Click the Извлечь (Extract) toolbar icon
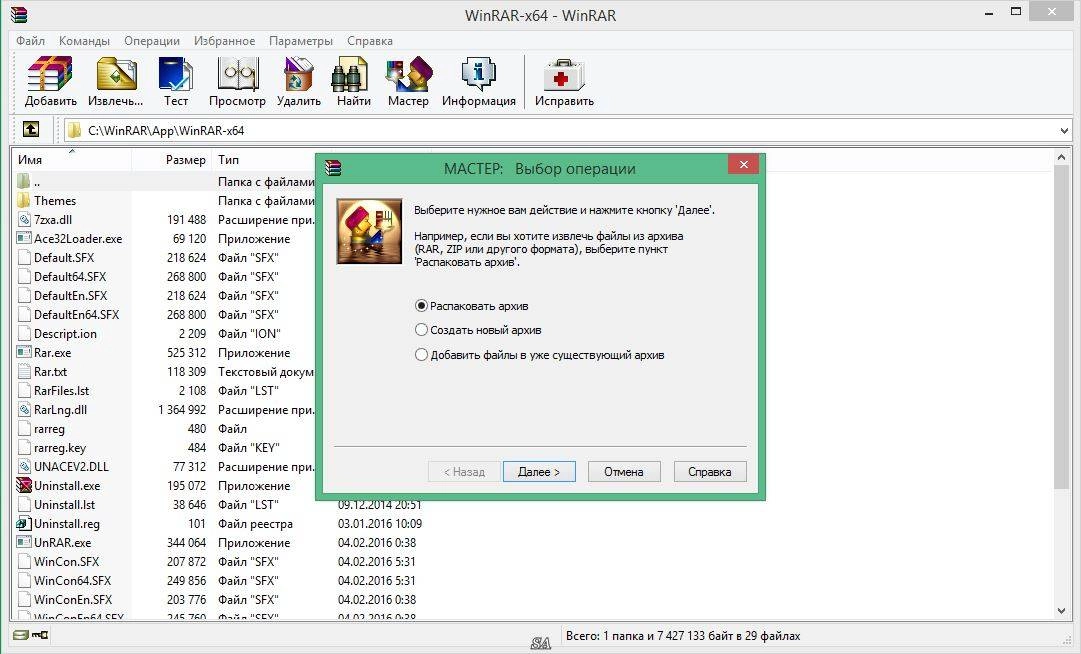 [116, 74]
